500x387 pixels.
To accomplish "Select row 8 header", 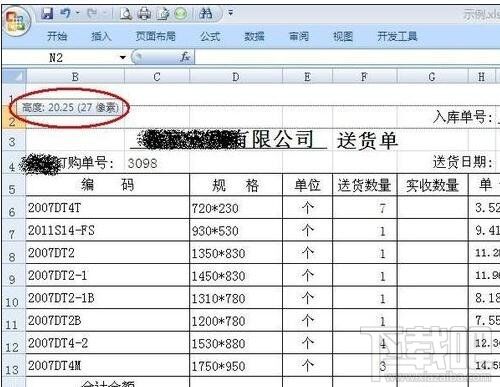I will pos(13,253).
